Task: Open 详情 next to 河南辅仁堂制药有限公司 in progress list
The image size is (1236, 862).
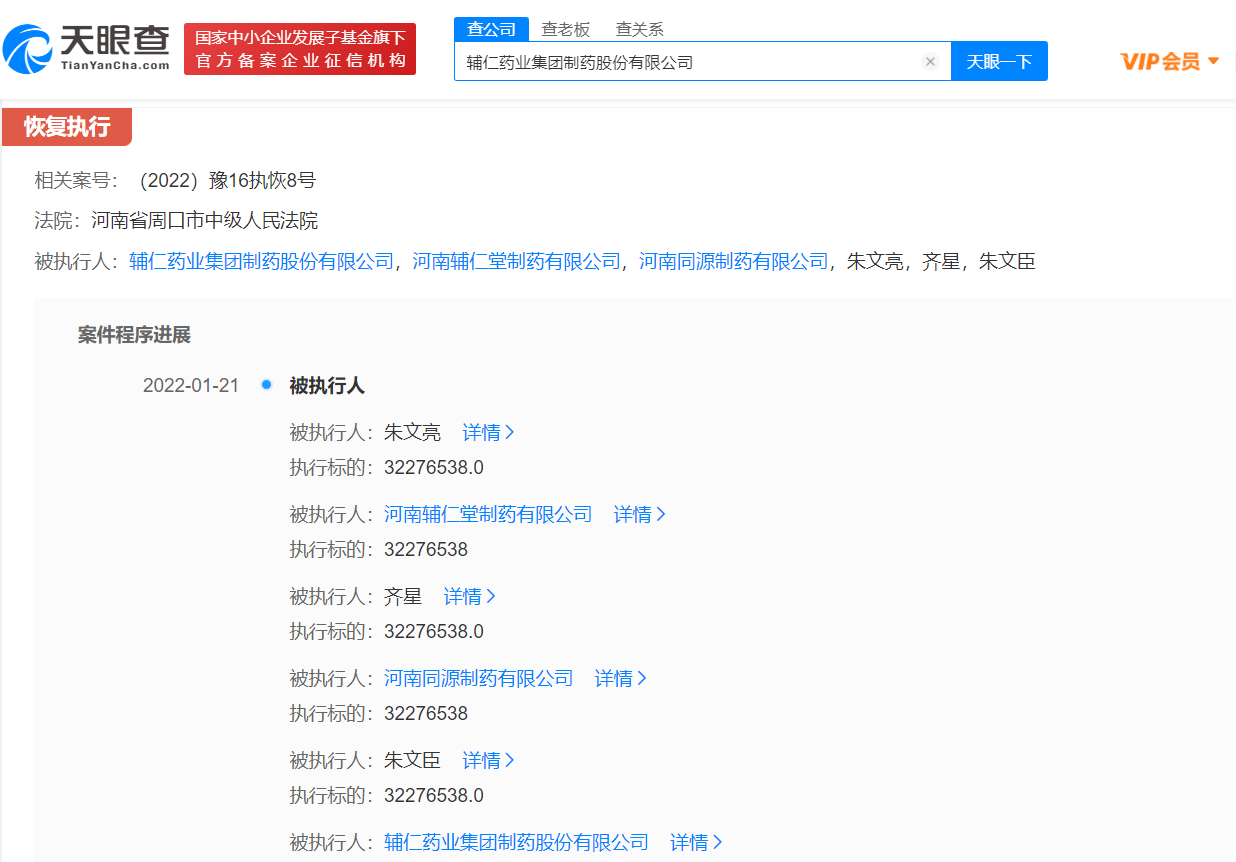Action: 640,515
